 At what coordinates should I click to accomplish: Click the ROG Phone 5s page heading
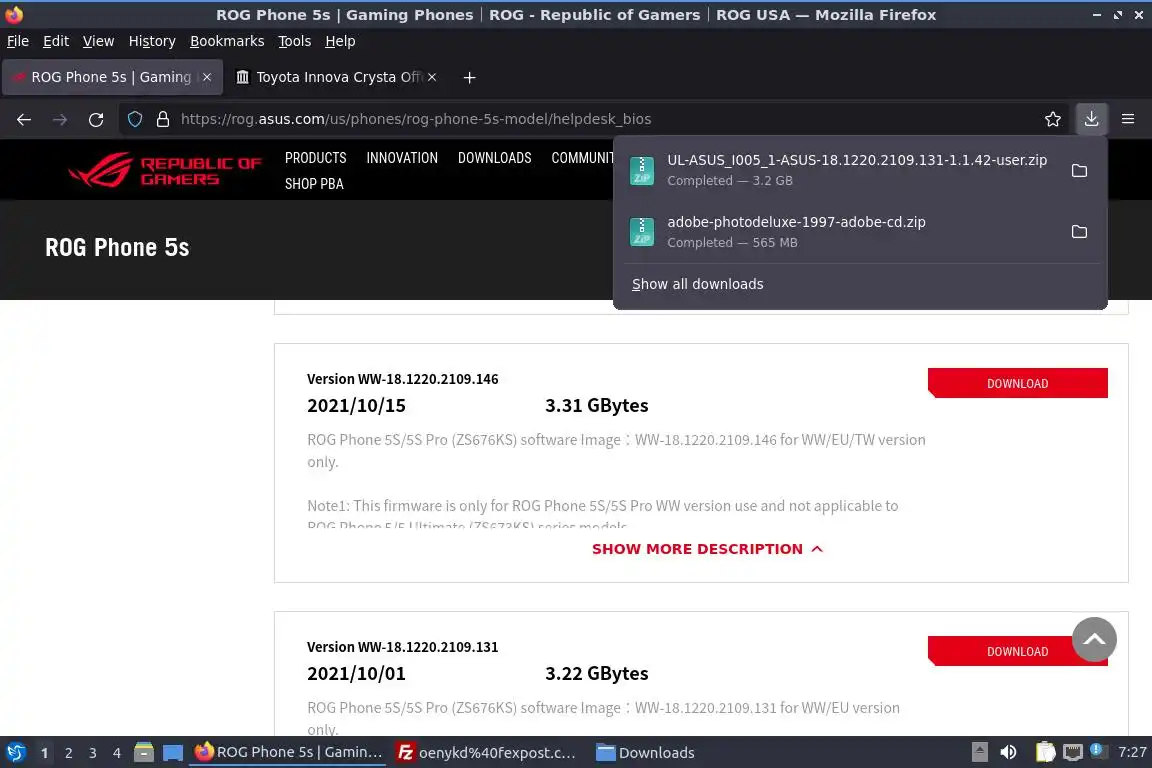point(118,248)
